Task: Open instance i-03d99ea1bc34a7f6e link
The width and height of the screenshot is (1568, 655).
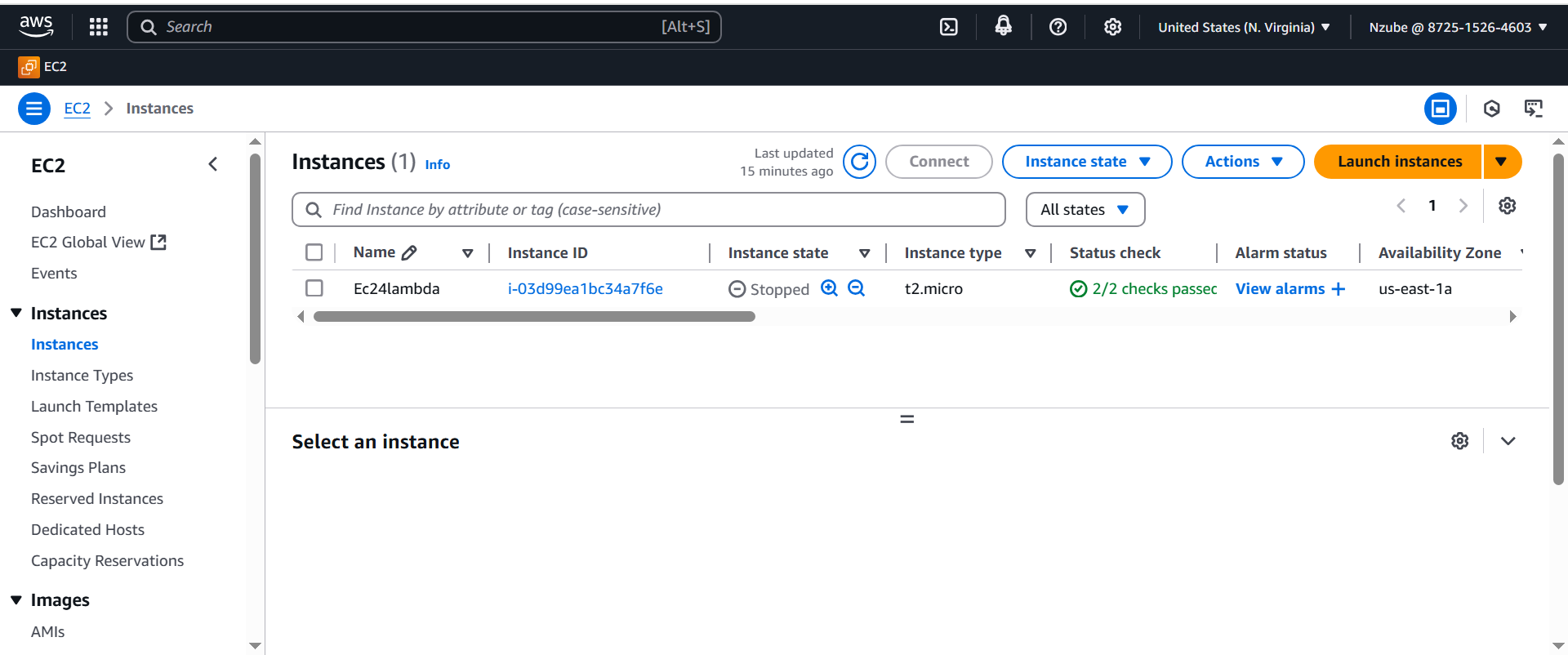Action: [585, 289]
